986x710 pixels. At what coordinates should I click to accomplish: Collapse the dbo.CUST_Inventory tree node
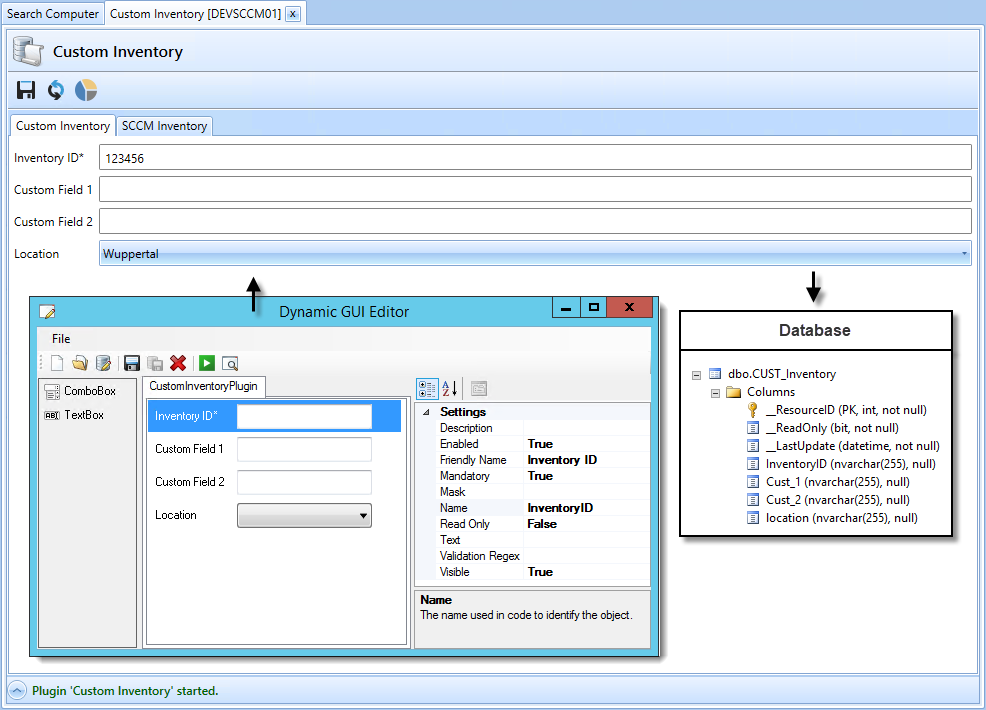pos(696,375)
